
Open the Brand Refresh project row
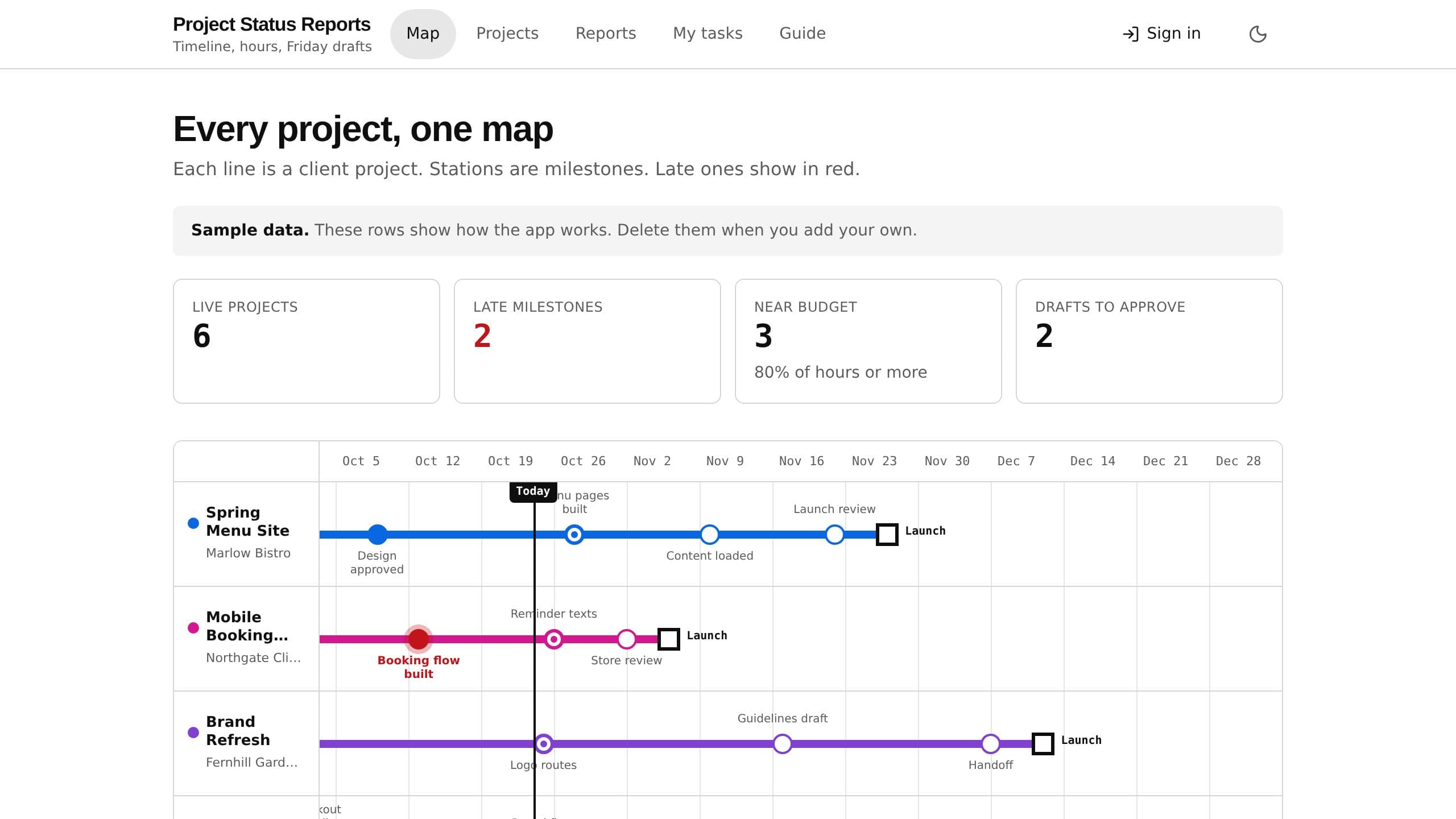click(x=247, y=744)
